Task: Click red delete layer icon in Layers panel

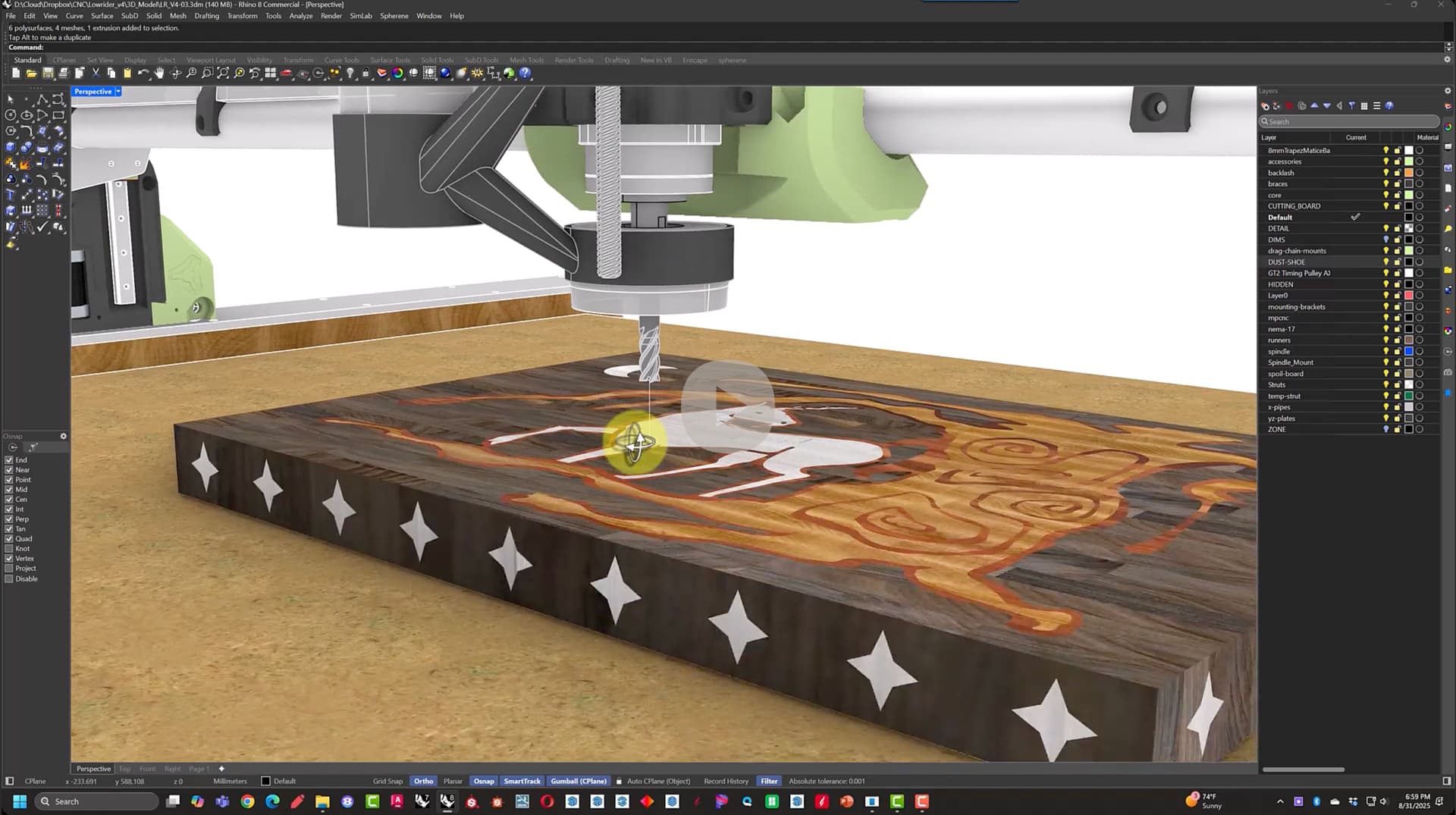Action: (1289, 106)
